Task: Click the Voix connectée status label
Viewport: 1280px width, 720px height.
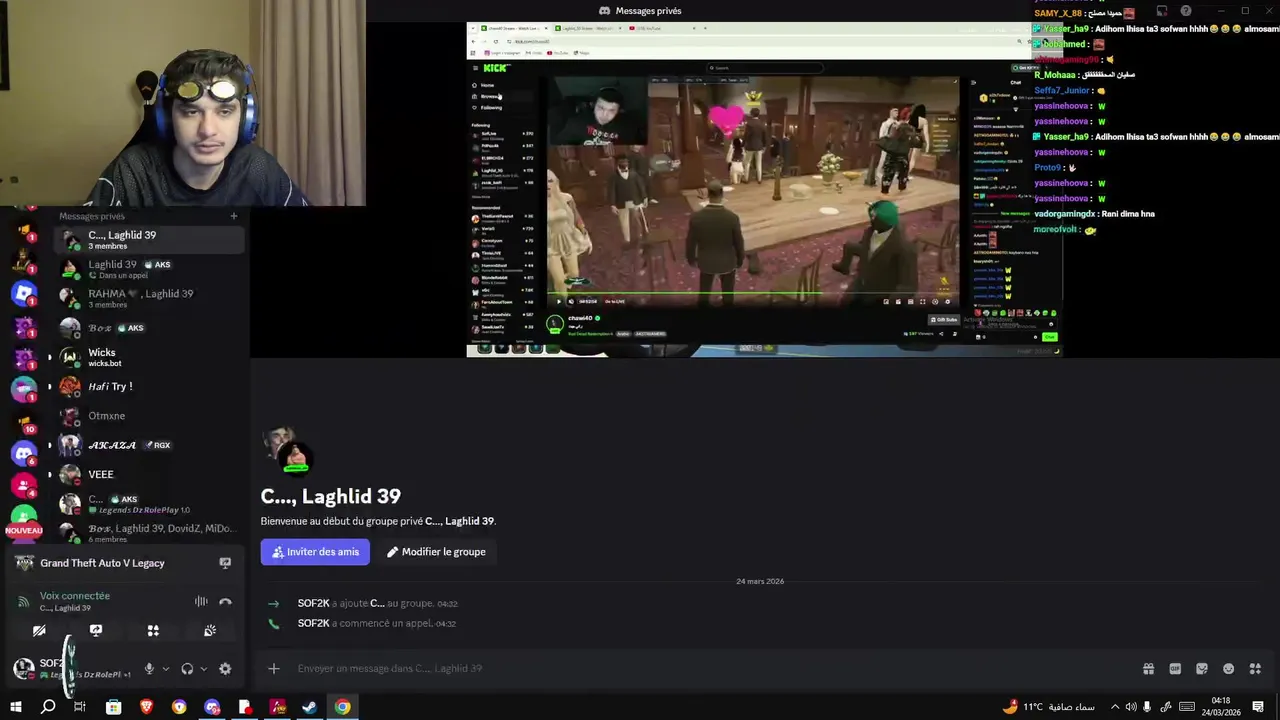Action: point(75,596)
